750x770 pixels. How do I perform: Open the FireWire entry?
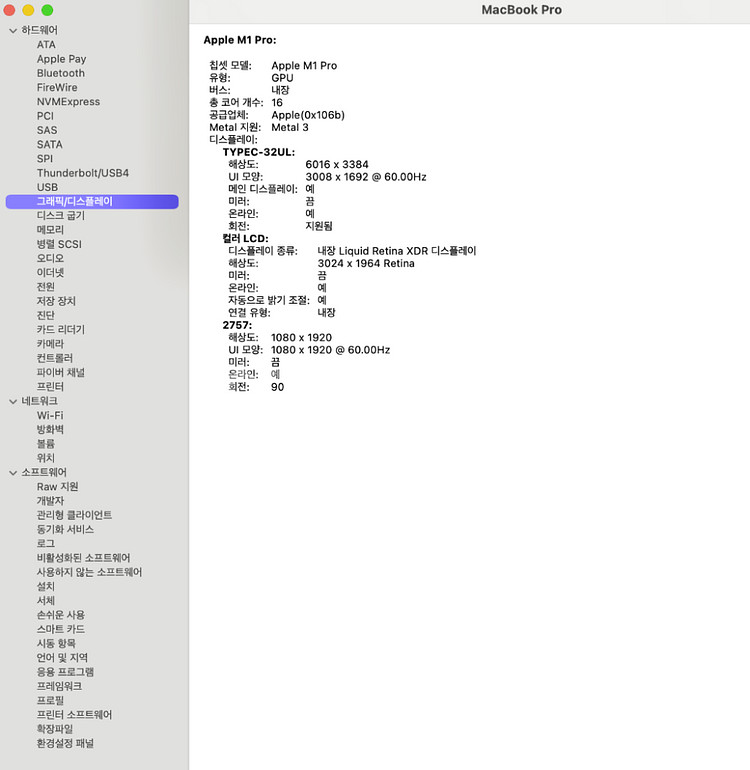click(57, 87)
